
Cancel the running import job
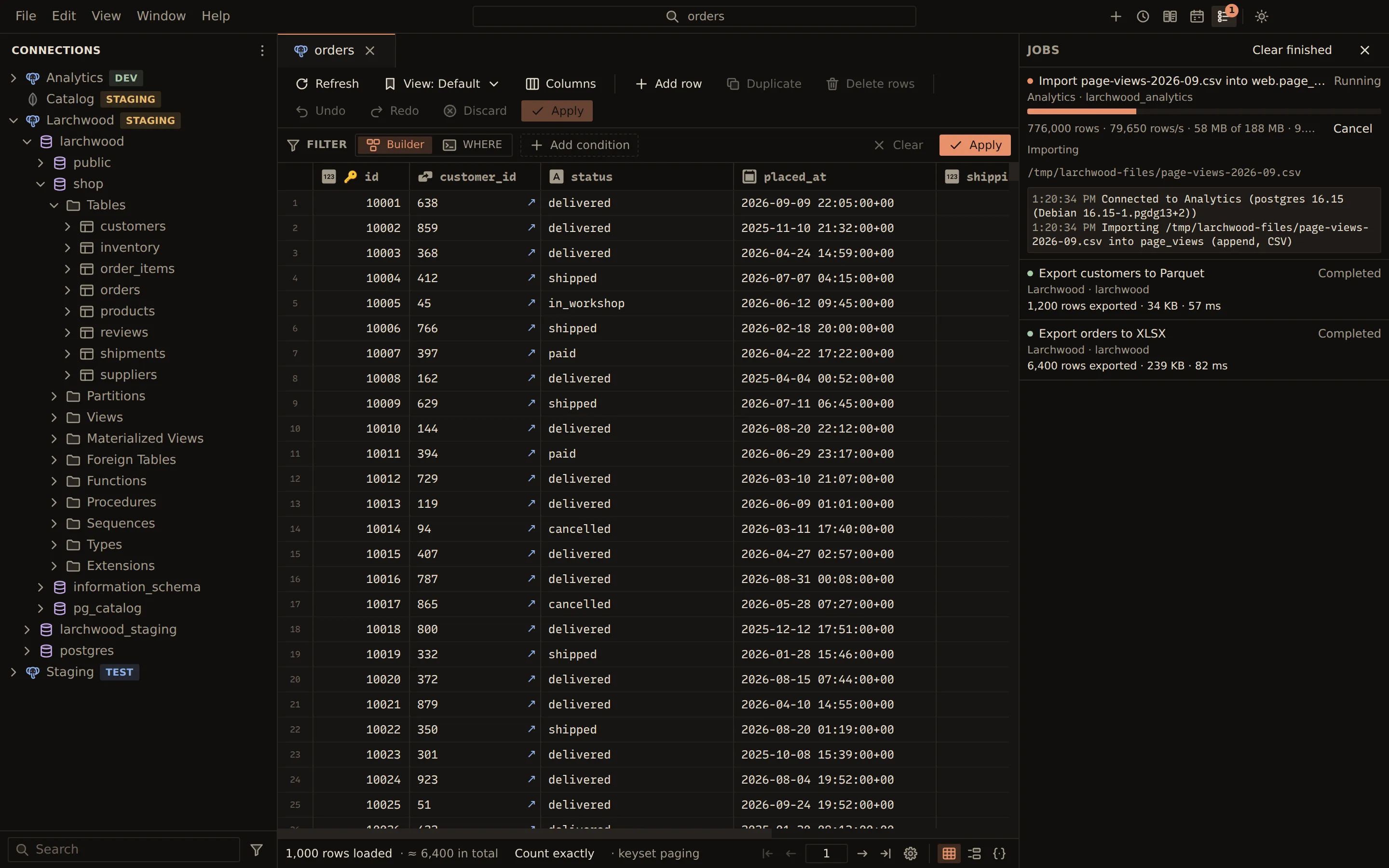[1352, 129]
